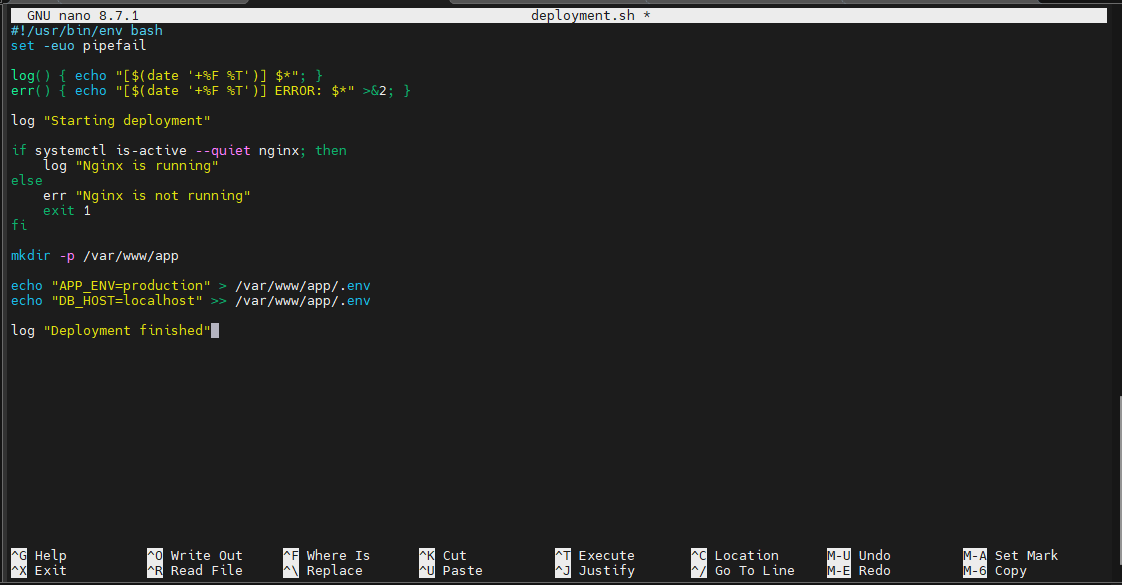This screenshot has width=1122, height=585.
Task: Select the ^C Location shortcut
Action: pyautogui.click(x=735, y=556)
